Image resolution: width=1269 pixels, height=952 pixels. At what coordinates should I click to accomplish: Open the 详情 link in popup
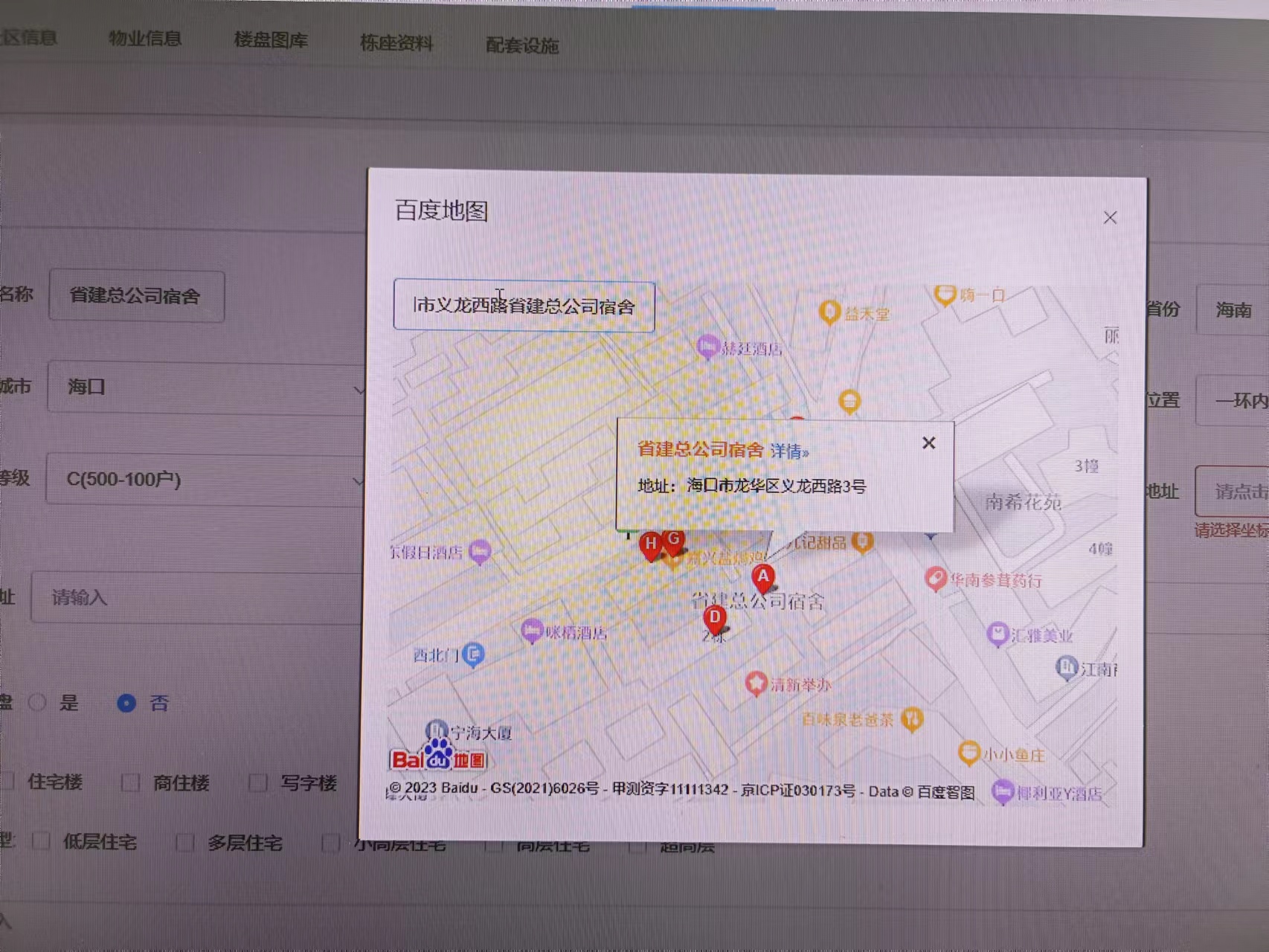coord(788,451)
